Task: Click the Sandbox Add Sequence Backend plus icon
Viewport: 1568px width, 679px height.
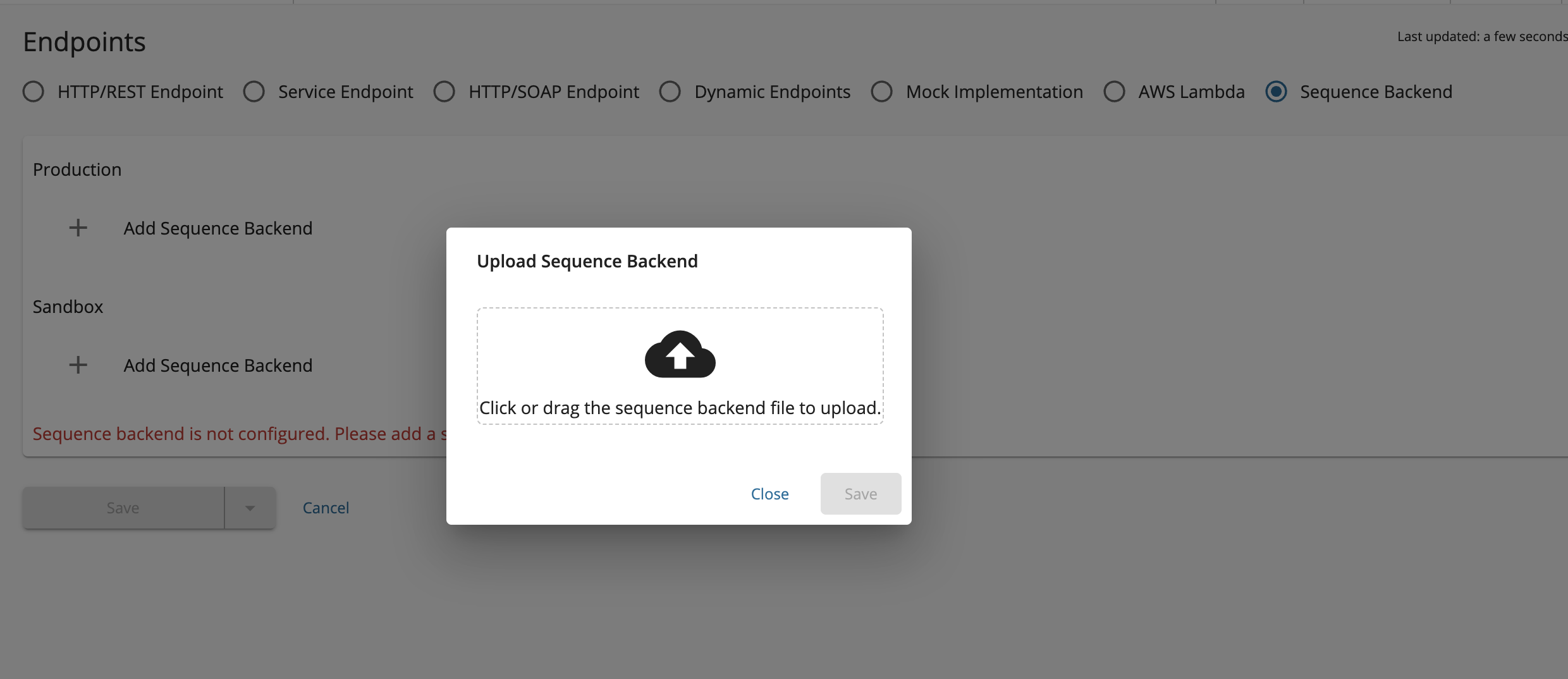Action: click(x=78, y=365)
